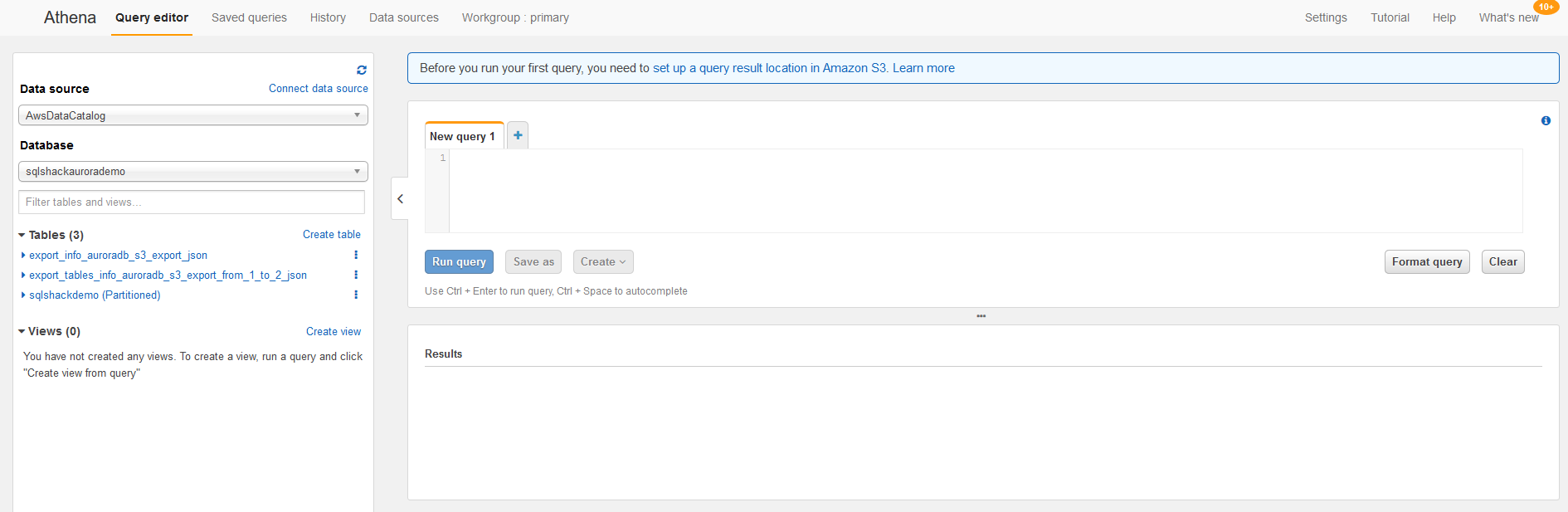1568x512 pixels.
Task: Open options menu for export_tables_info_auroradb table
Action: pos(356,275)
